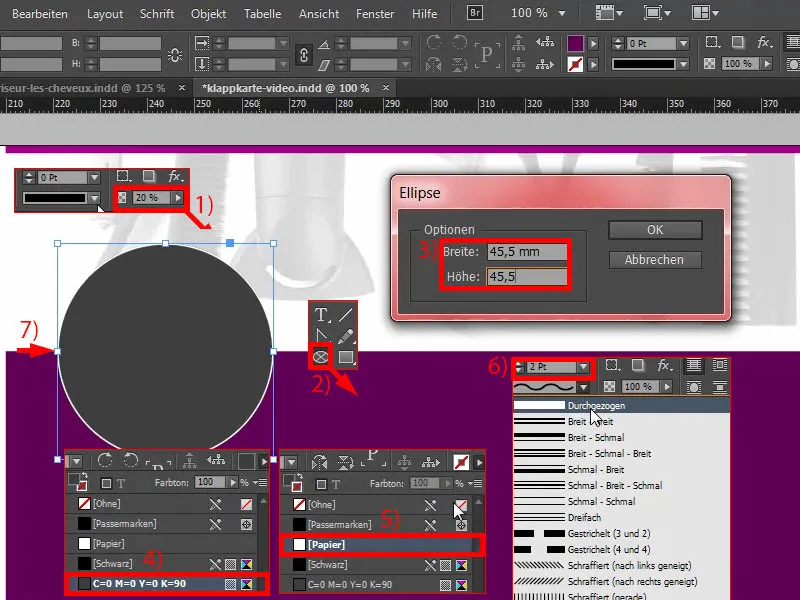The image size is (800, 600).
Task: Click the Breite field in Ellipse dialog
Action: pos(527,252)
